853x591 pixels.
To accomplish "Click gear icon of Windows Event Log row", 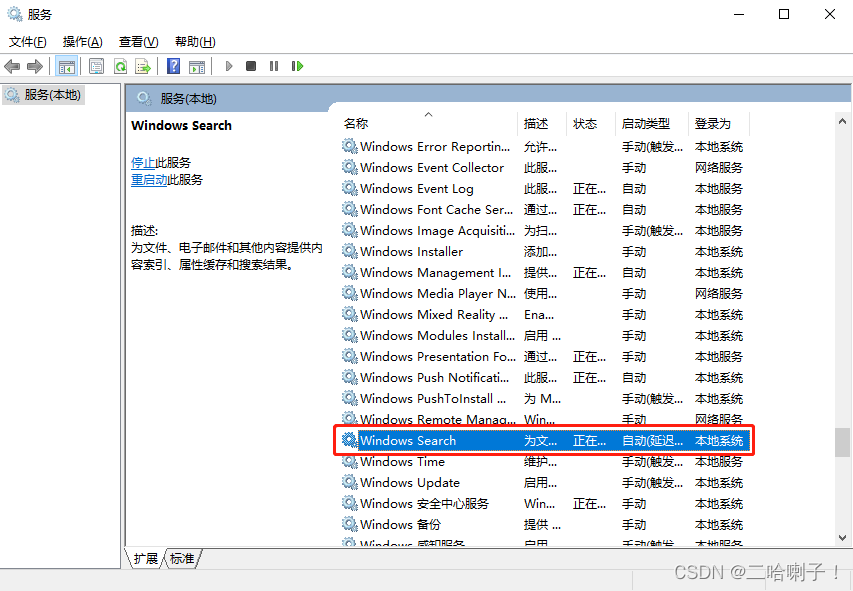I will [x=349, y=188].
